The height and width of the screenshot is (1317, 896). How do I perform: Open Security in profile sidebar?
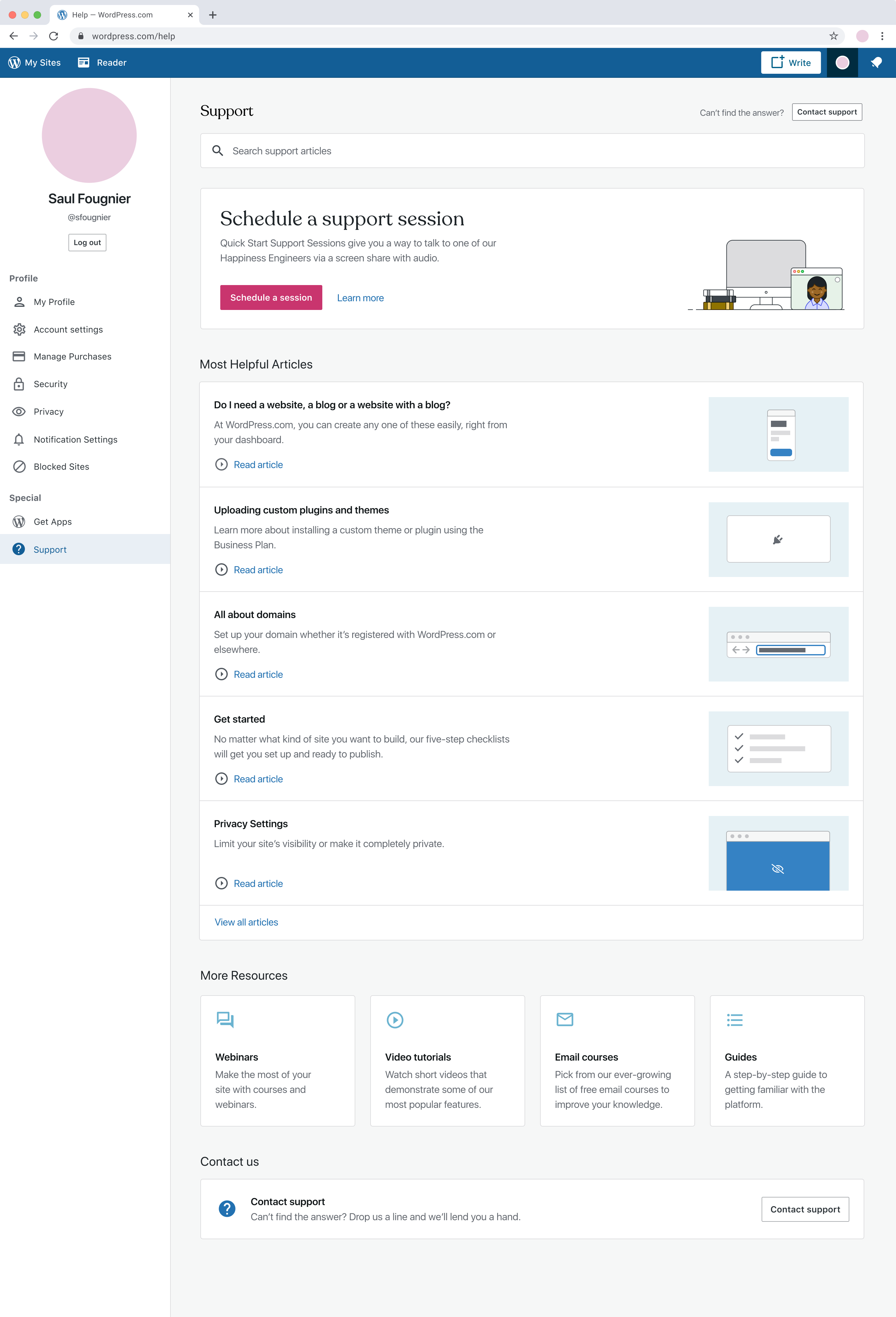[50, 384]
